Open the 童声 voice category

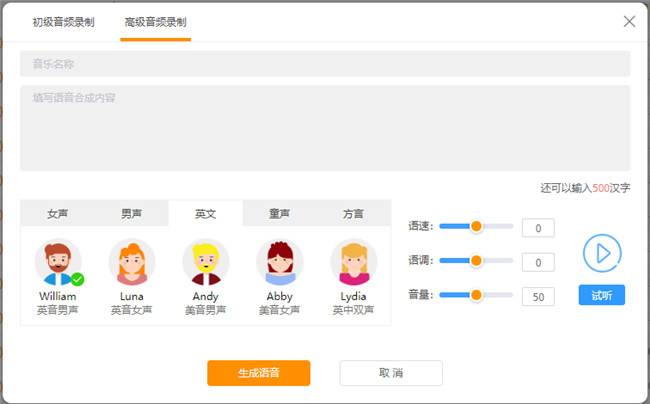(280, 214)
